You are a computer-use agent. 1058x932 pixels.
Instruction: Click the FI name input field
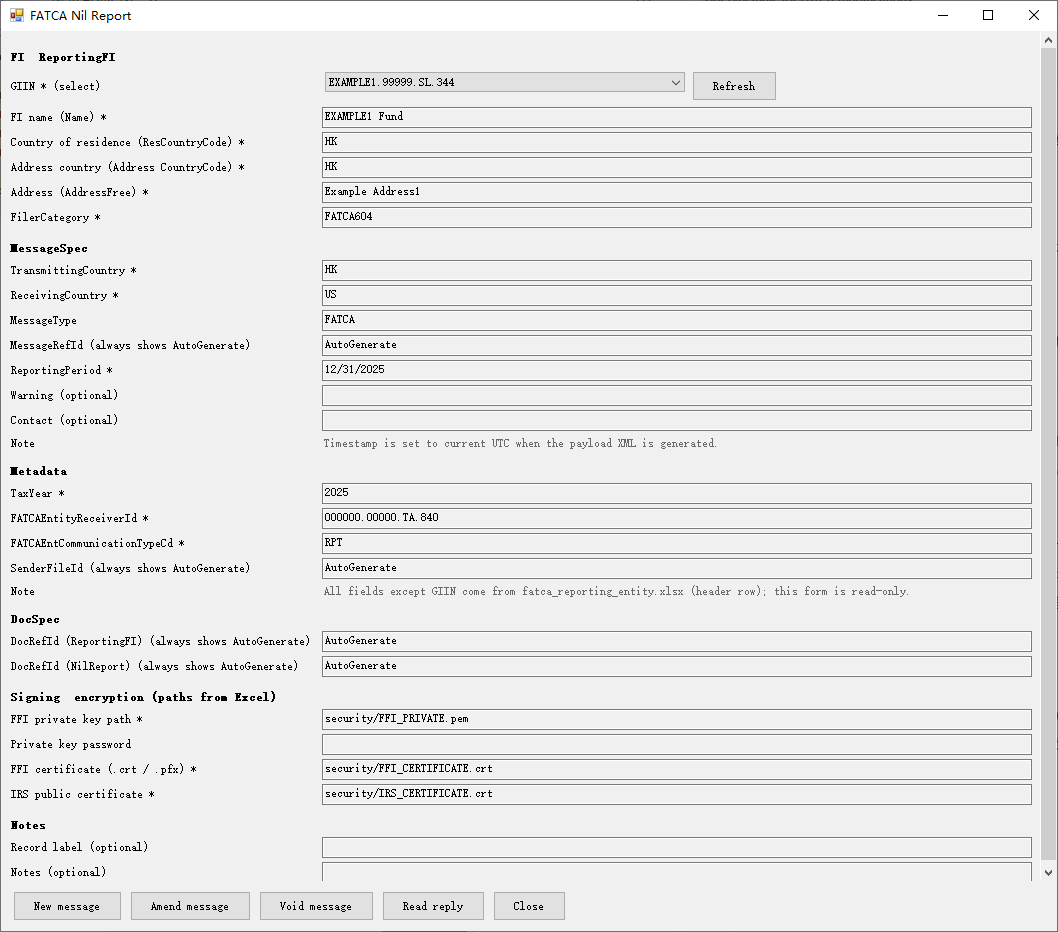(676, 117)
